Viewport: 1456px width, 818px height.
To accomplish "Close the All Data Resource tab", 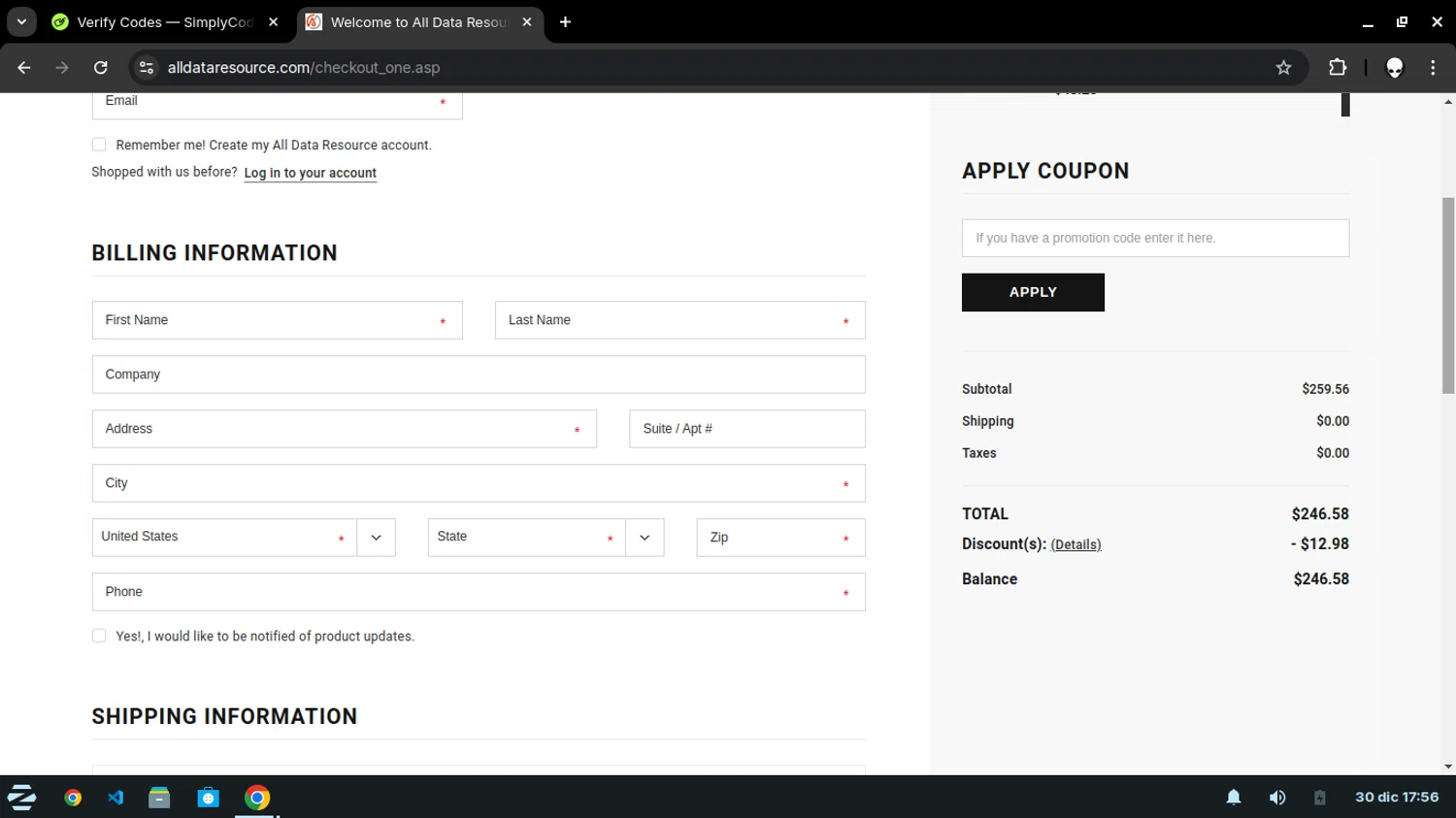I will tap(527, 21).
